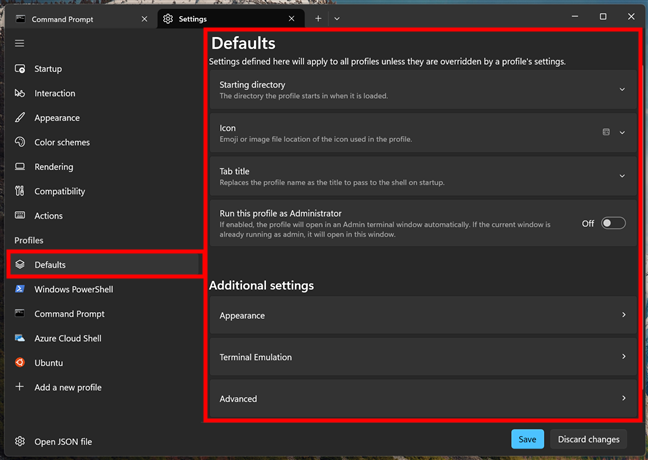This screenshot has width=648, height=460.
Task: Select Actions in the sidebar
Action: pyautogui.click(x=104, y=216)
